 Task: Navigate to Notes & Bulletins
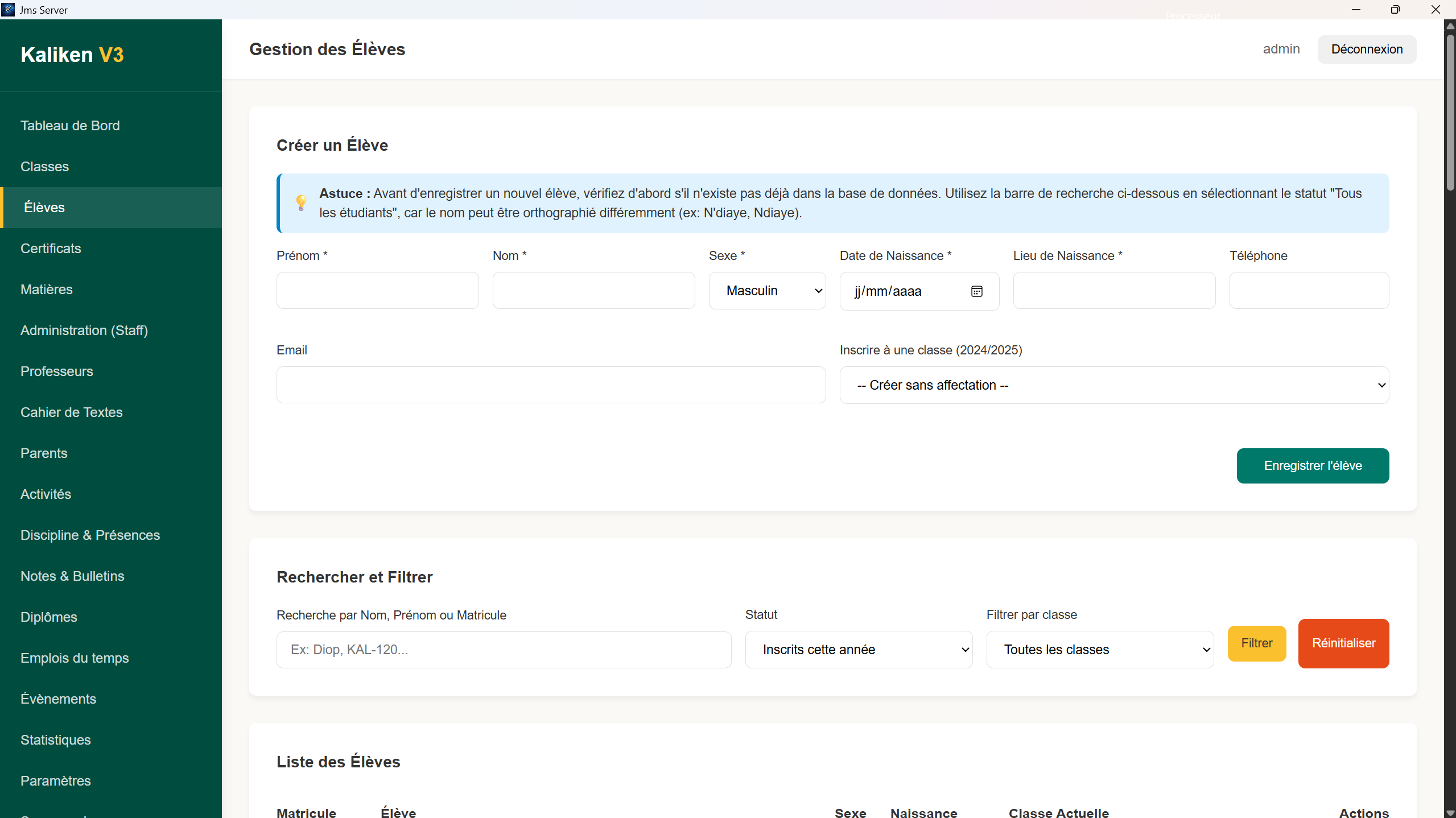click(x=72, y=576)
